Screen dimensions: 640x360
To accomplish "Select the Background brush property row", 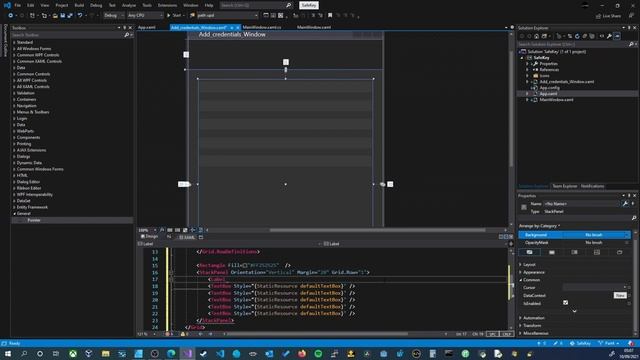I will pos(574,235).
